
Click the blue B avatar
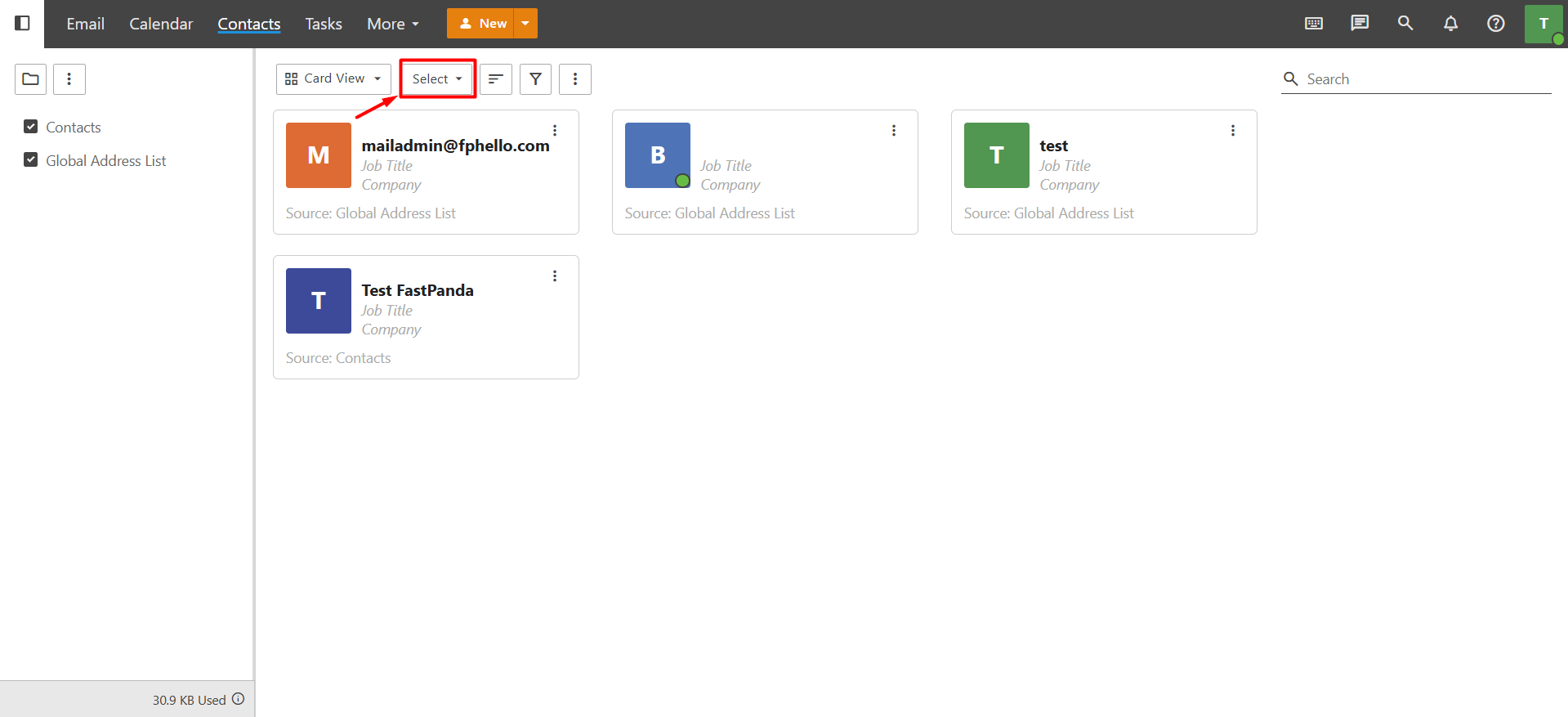pyautogui.click(x=658, y=155)
